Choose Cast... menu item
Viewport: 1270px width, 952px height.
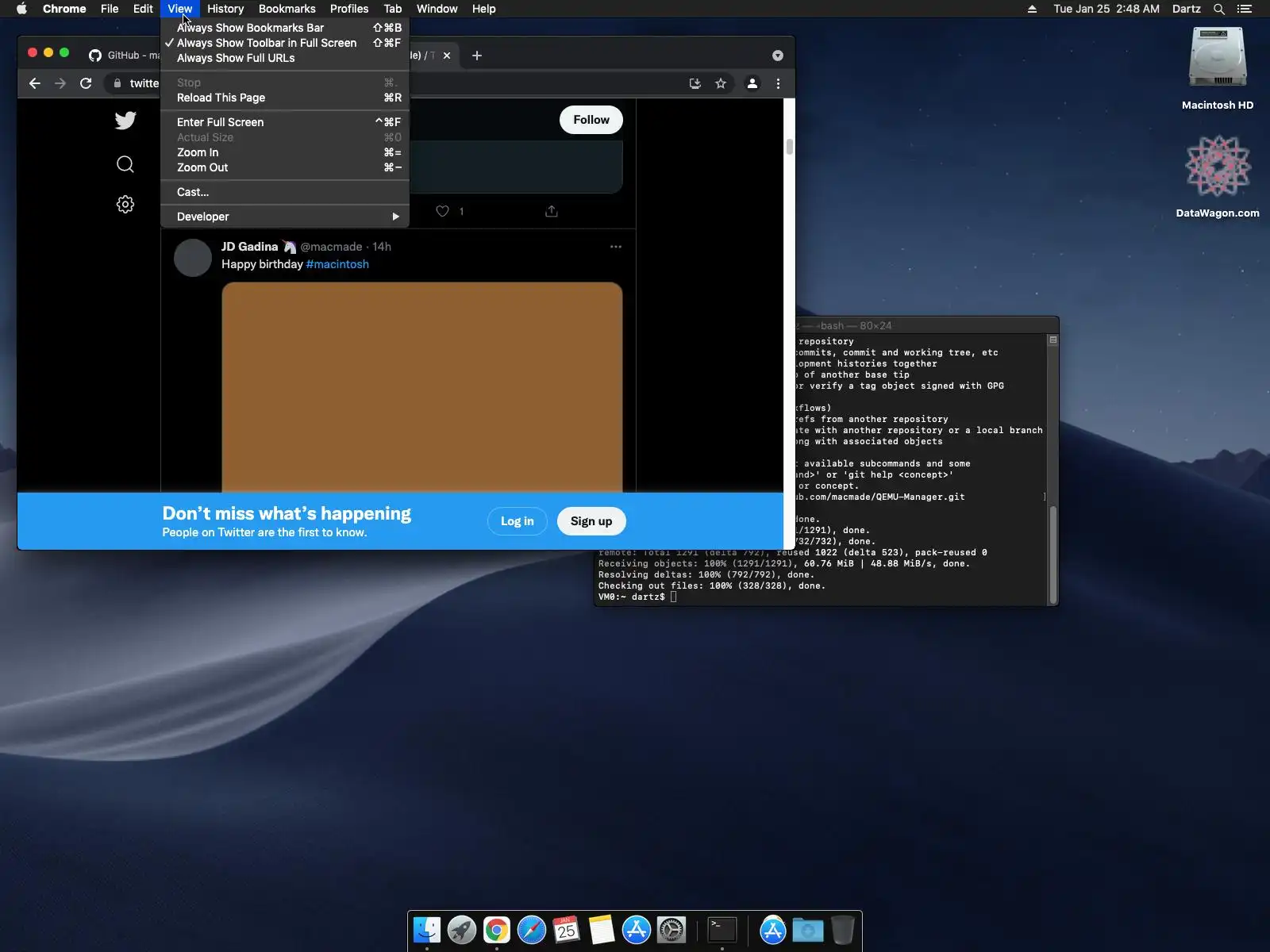click(285, 192)
